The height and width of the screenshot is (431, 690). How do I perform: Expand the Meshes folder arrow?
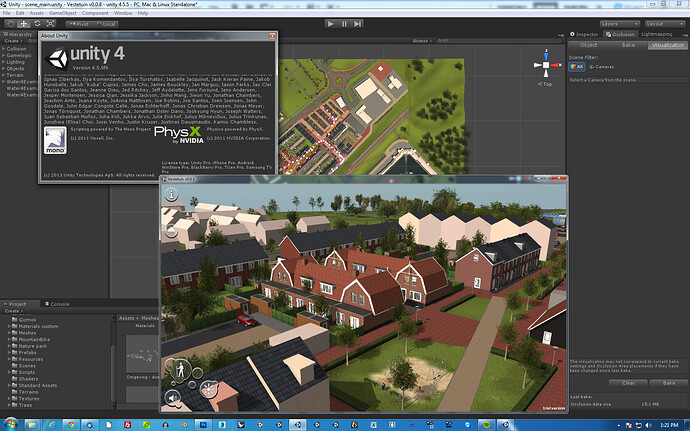pyautogui.click(x=9, y=333)
